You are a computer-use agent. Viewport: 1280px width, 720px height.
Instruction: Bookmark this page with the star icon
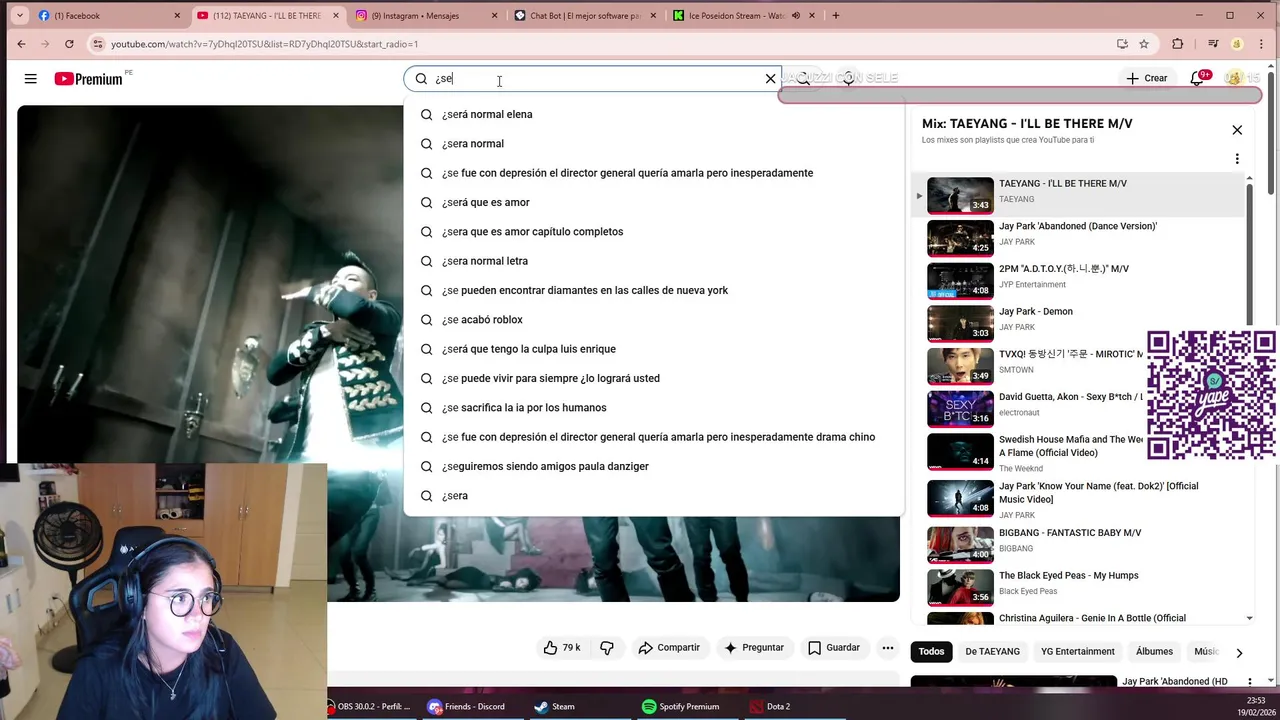pyautogui.click(x=1144, y=44)
